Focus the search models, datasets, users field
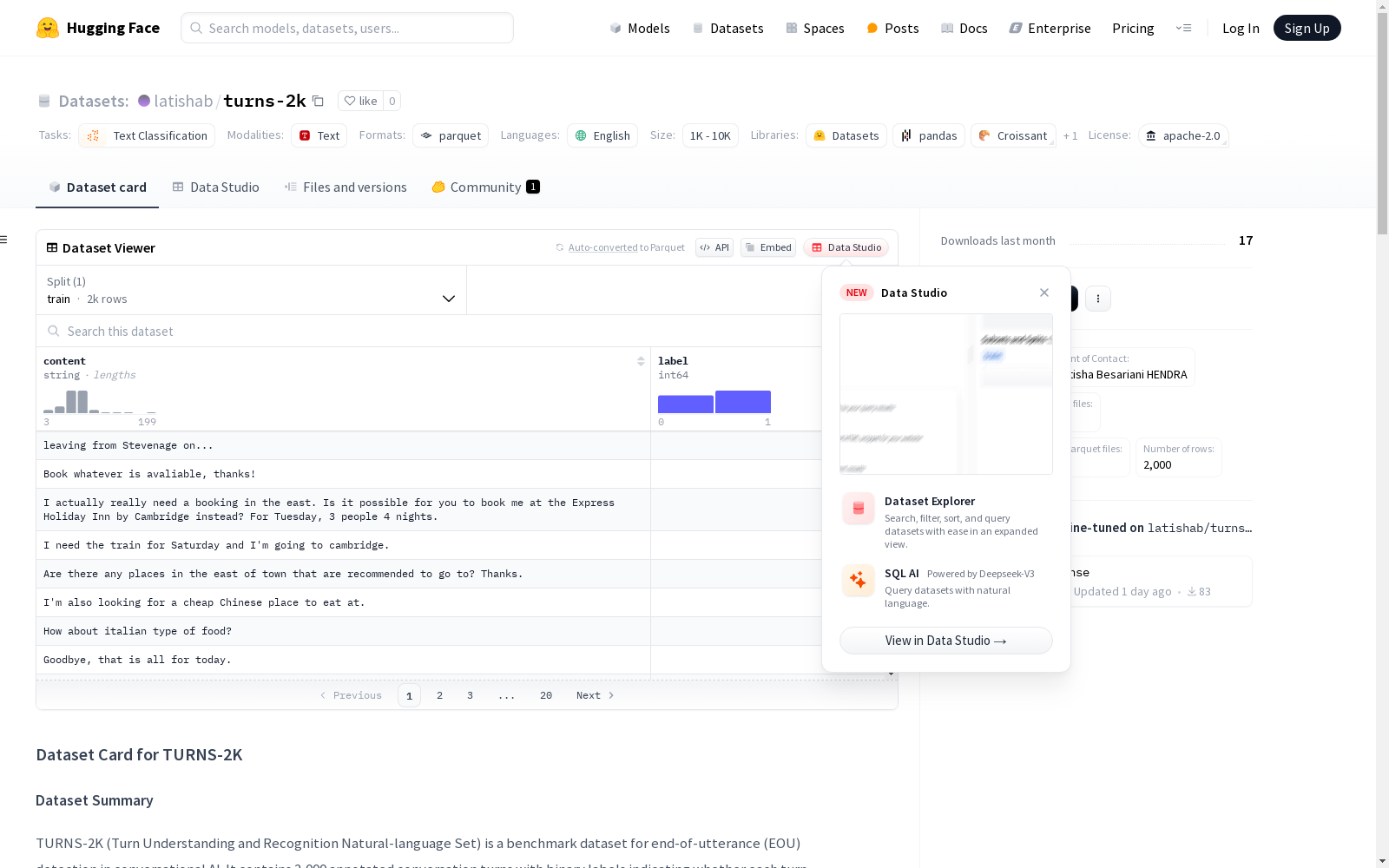The image size is (1389, 868). (x=347, y=28)
